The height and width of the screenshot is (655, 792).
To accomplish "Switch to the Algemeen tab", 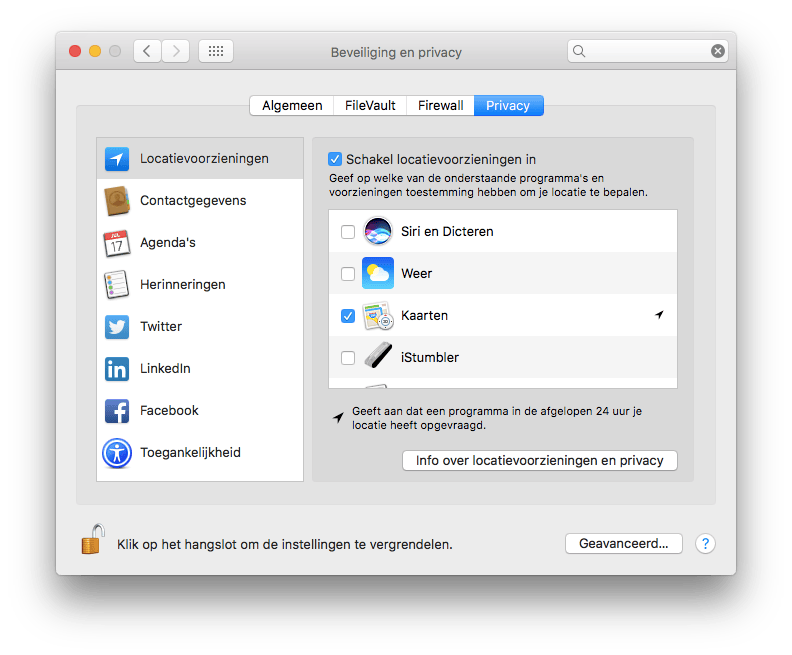I will [292, 106].
